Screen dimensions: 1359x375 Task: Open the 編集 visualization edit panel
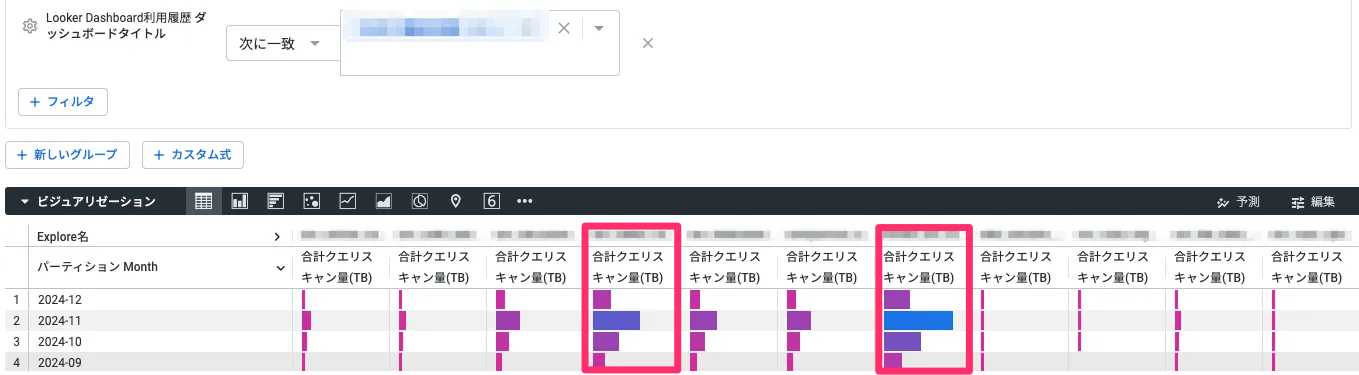pyautogui.click(x=1313, y=201)
